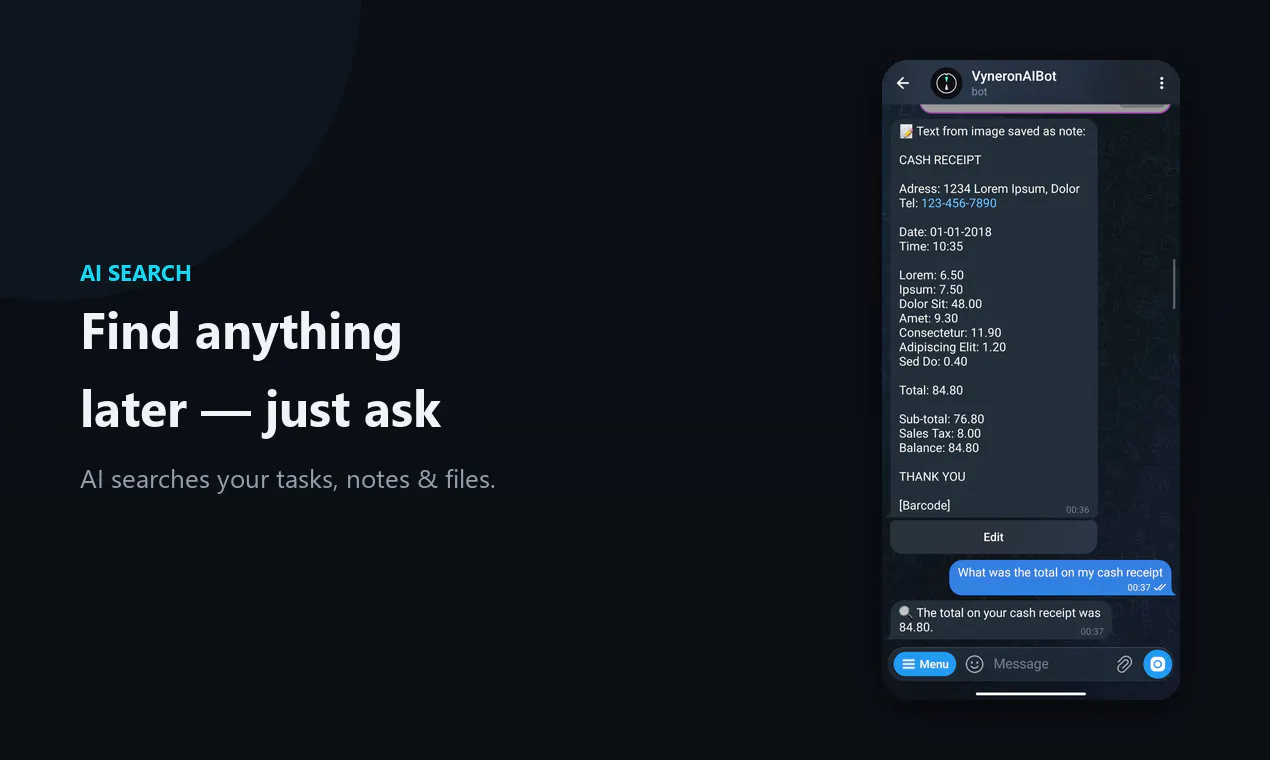
Task: Open the VyneronAIBot profile avatar
Action: pos(946,83)
